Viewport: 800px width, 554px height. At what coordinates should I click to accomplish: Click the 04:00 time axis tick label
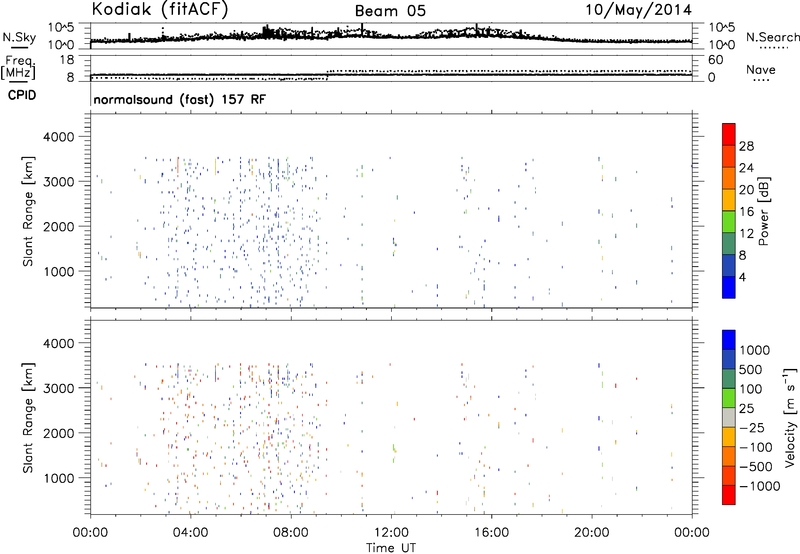(x=190, y=533)
